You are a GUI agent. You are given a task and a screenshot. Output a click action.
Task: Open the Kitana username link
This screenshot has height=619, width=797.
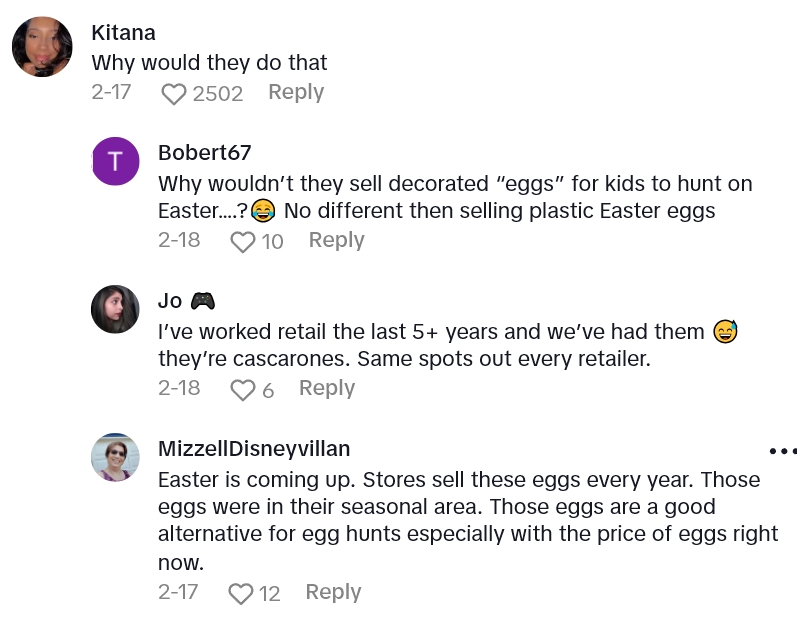pos(123,33)
